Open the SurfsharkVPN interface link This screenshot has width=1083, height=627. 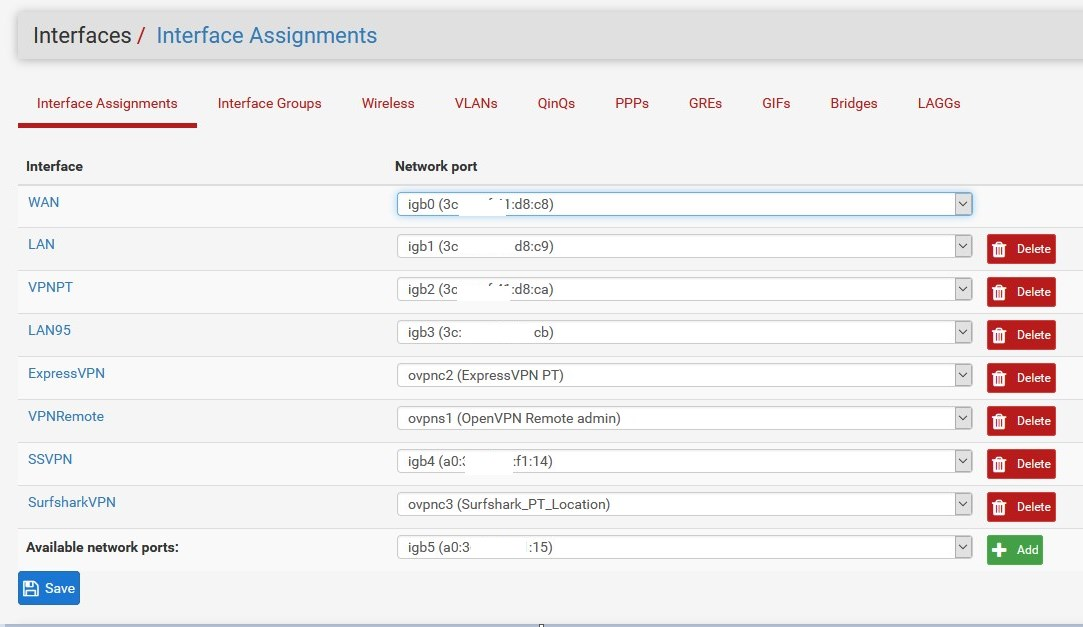point(72,502)
